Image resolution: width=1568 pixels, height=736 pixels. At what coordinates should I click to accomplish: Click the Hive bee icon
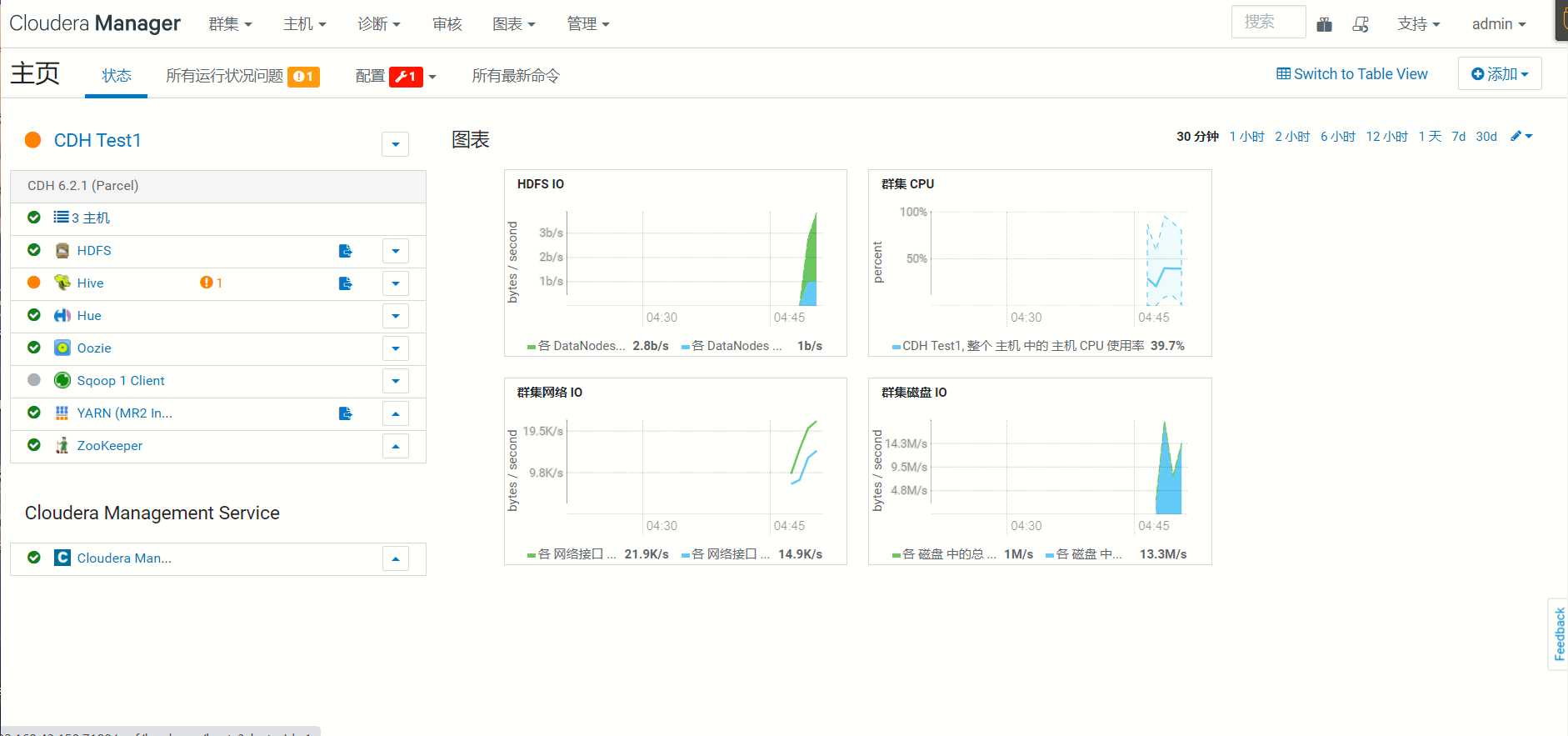(62, 283)
